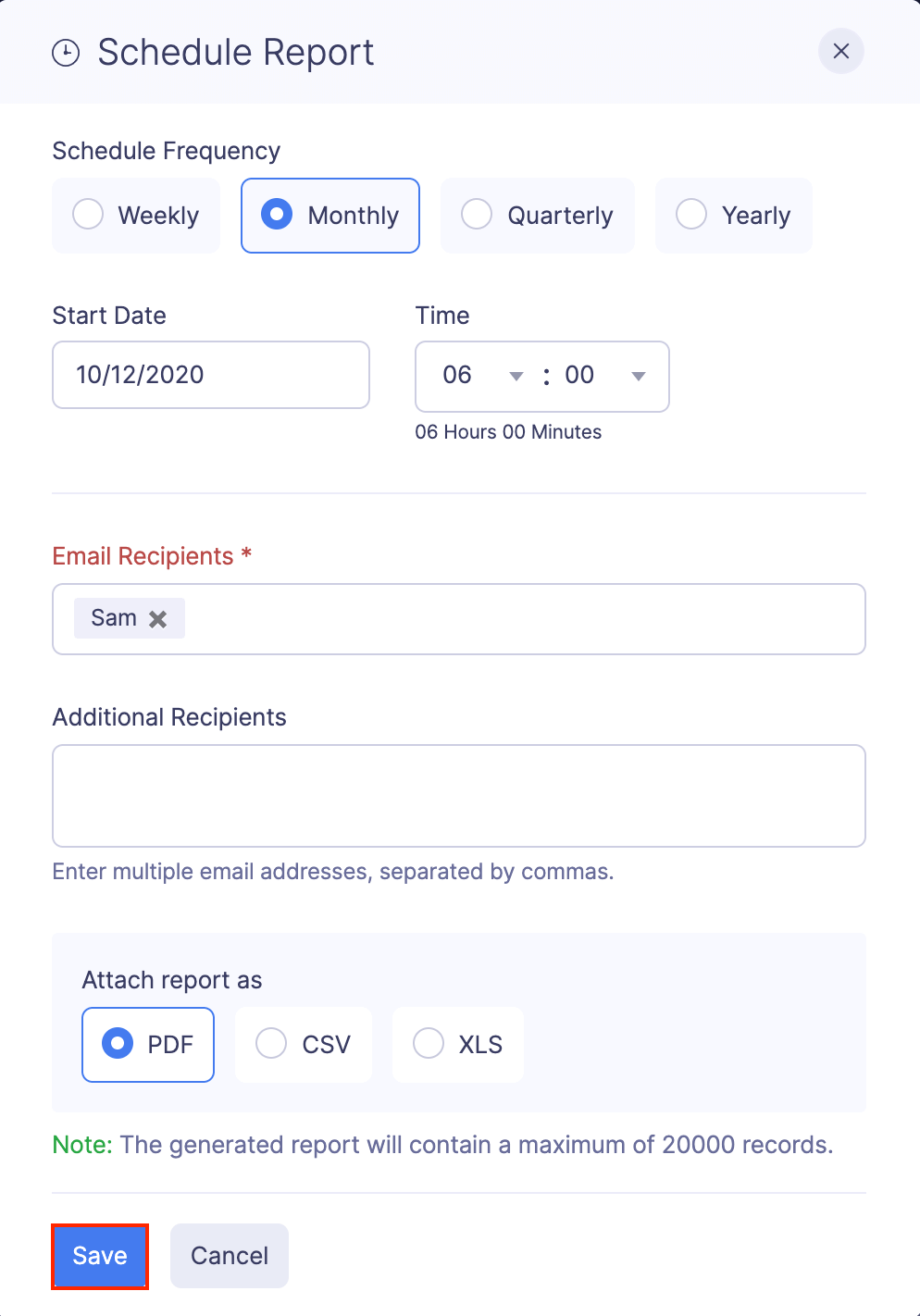Attach the report as XLS

click(x=458, y=1045)
